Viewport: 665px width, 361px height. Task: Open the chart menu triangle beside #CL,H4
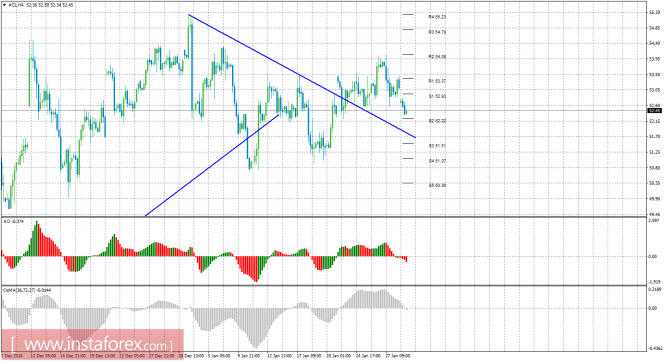(5, 5)
